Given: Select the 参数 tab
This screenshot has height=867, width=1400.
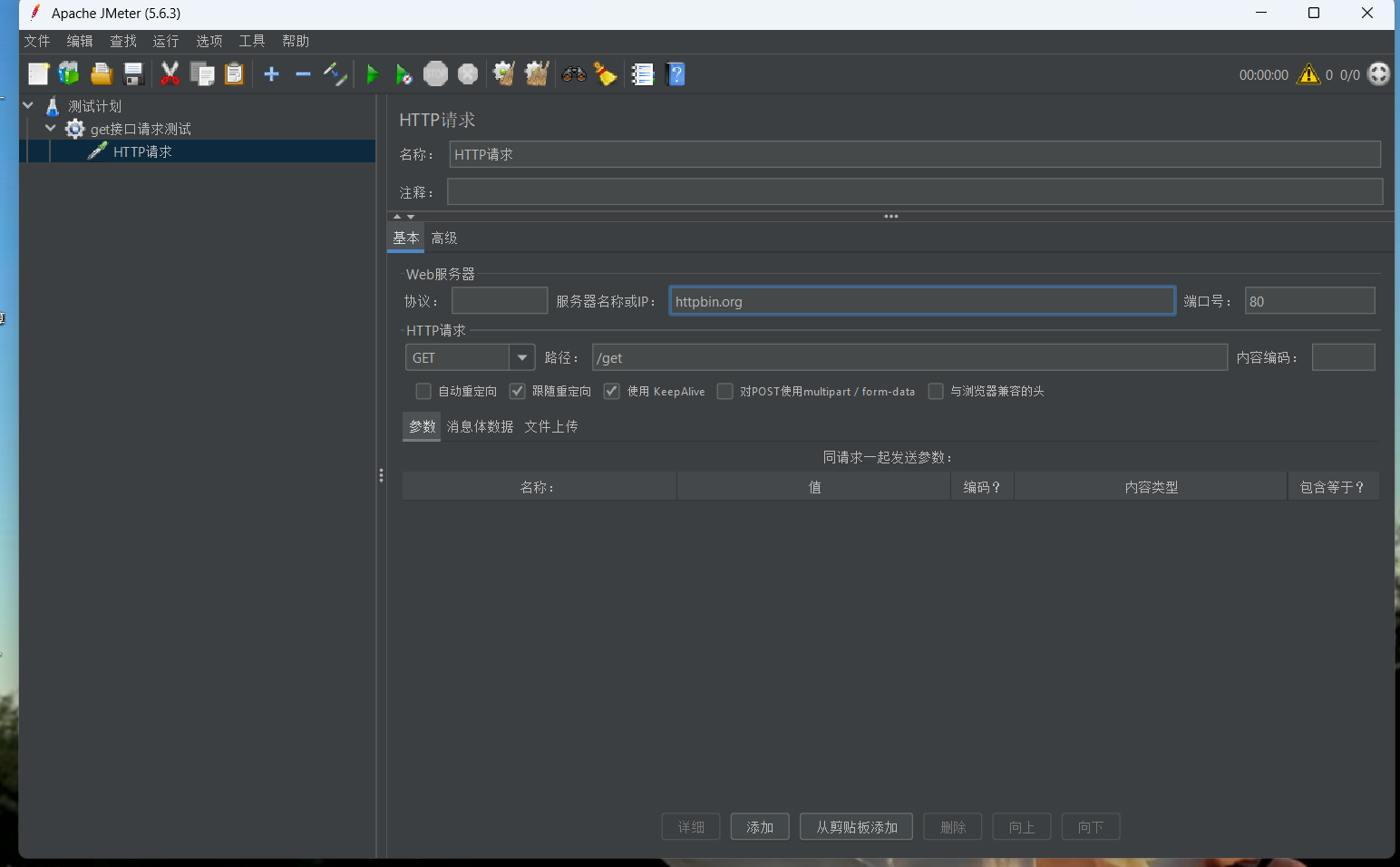Looking at the screenshot, I should (x=422, y=426).
